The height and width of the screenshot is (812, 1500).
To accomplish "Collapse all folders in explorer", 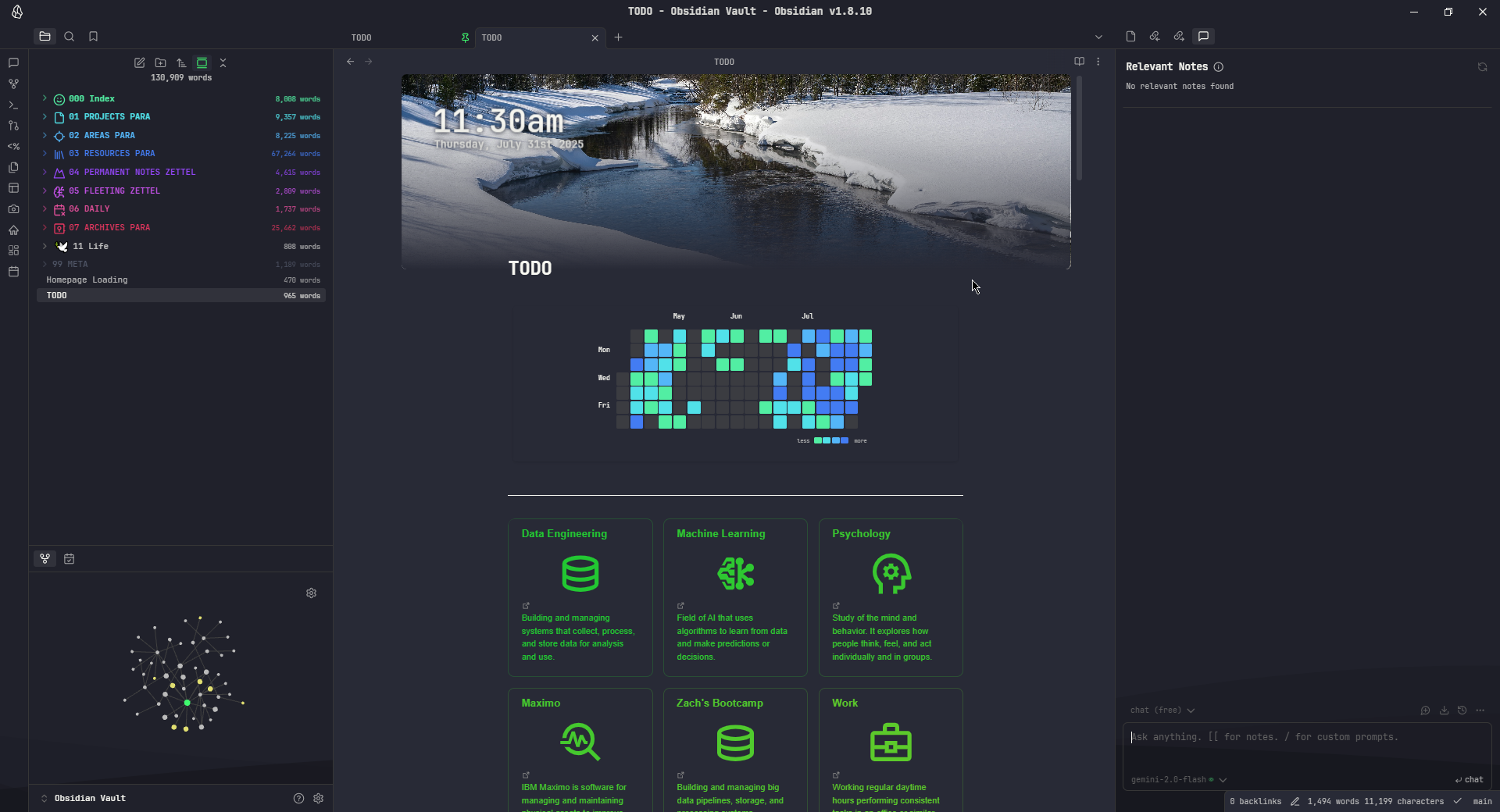I will point(223,62).
